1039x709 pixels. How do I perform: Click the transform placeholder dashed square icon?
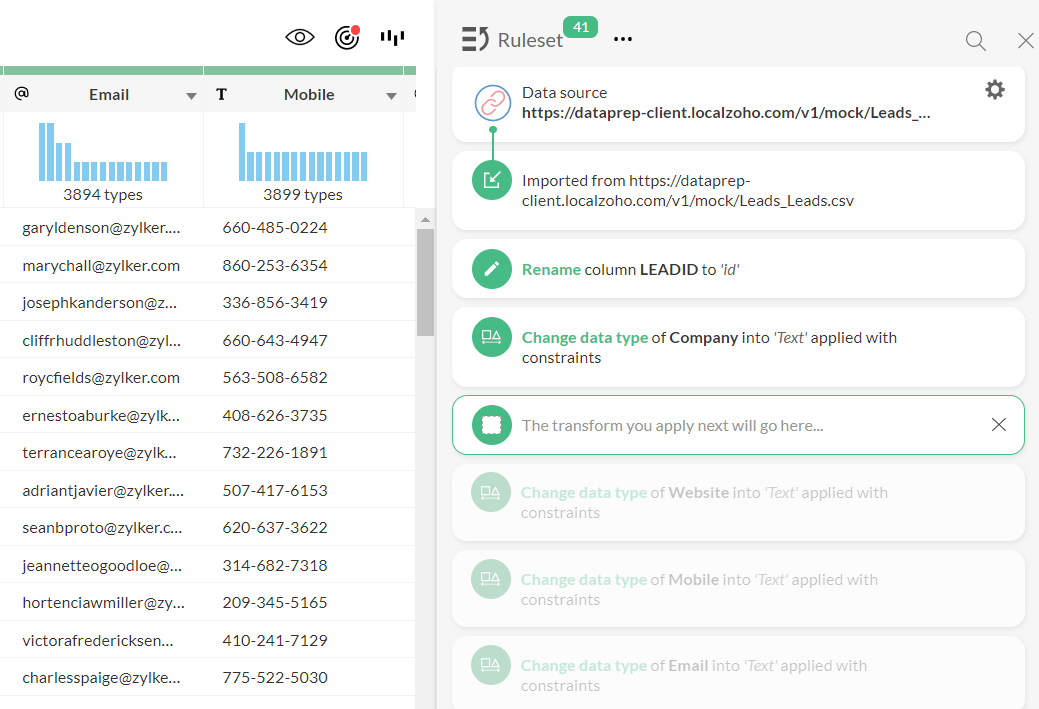coord(492,425)
